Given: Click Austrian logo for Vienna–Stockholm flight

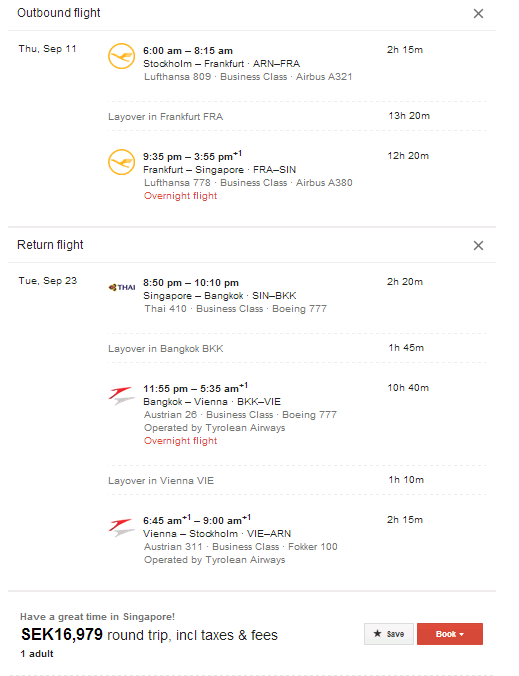Looking at the screenshot, I should point(121,528).
